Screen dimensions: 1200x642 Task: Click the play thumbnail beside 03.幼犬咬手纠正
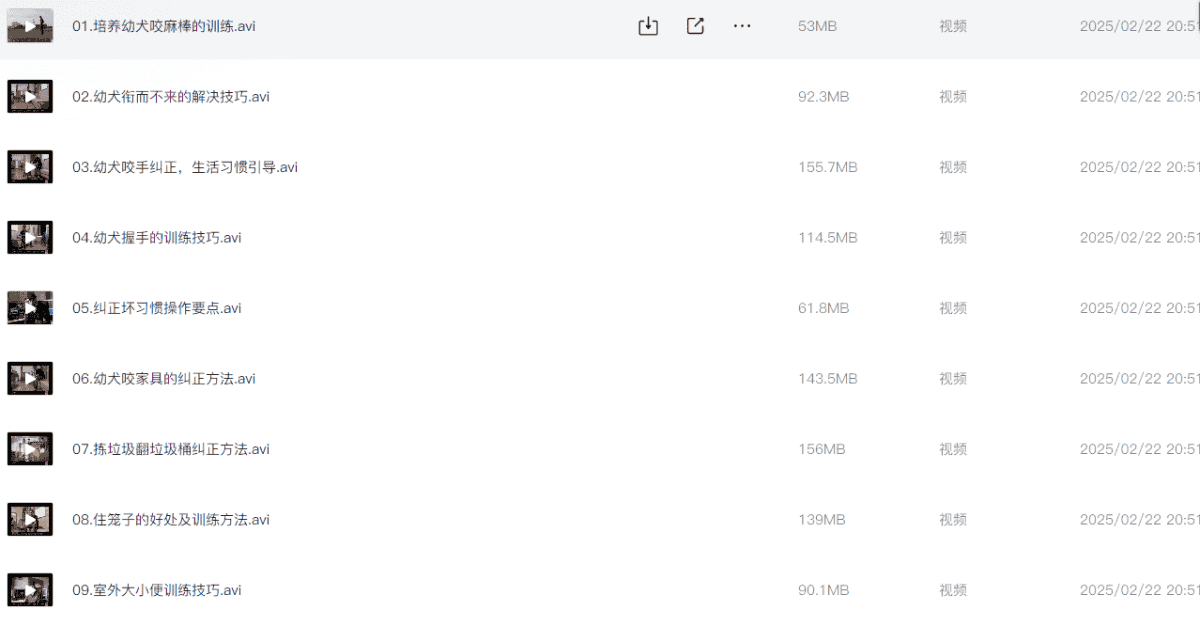30,167
